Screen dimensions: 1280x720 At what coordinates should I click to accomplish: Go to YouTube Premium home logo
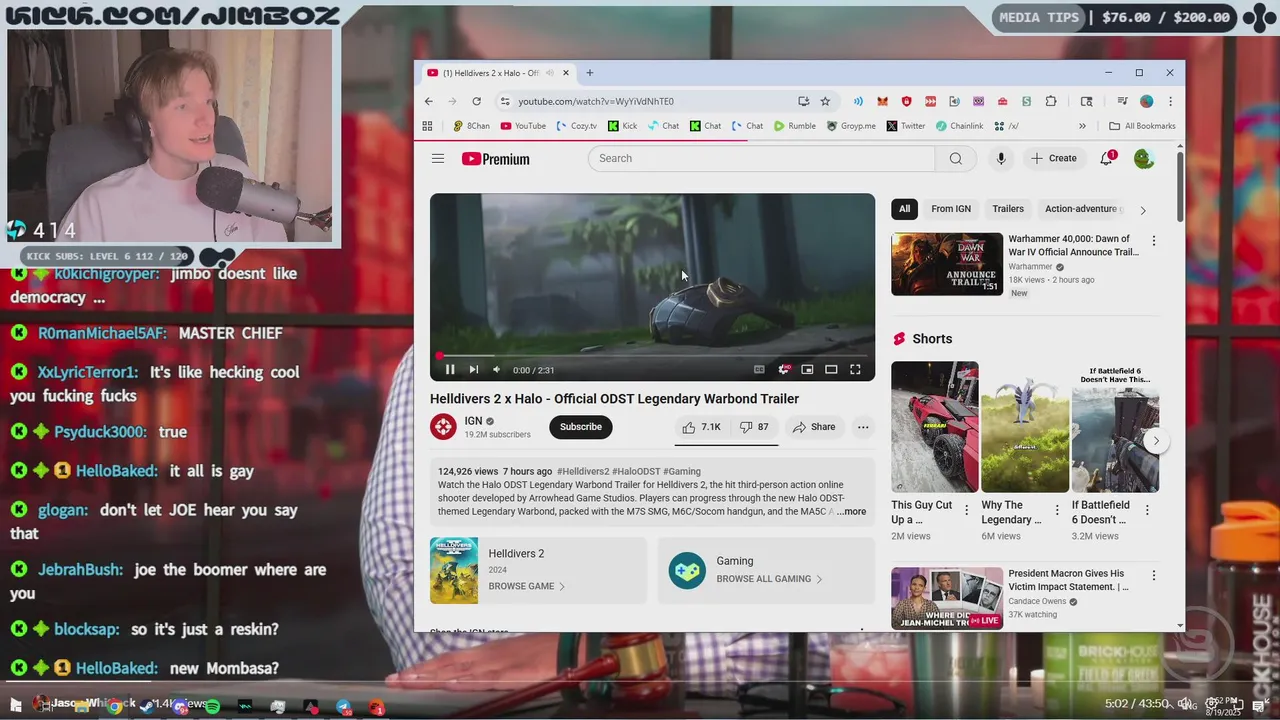point(496,159)
